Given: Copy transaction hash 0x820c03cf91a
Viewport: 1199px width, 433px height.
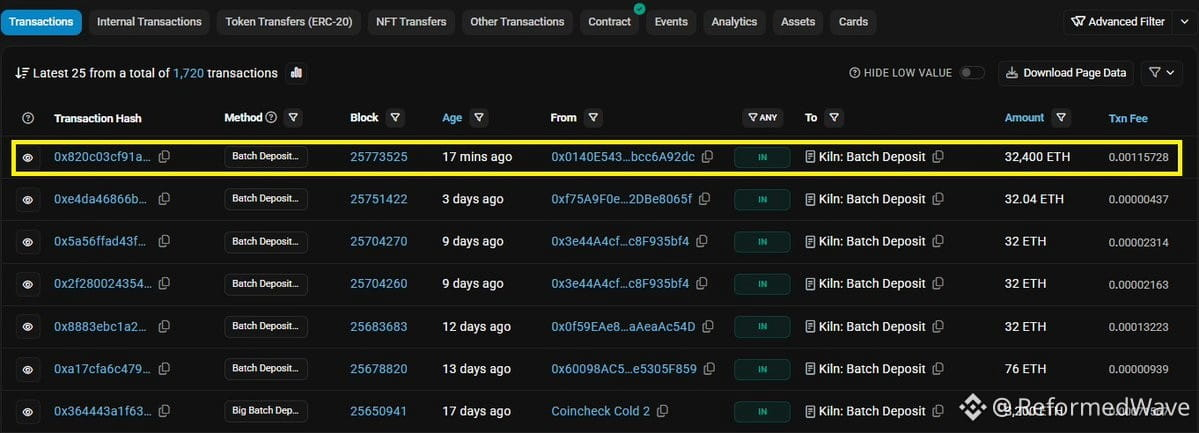Looking at the screenshot, I should pos(164,157).
